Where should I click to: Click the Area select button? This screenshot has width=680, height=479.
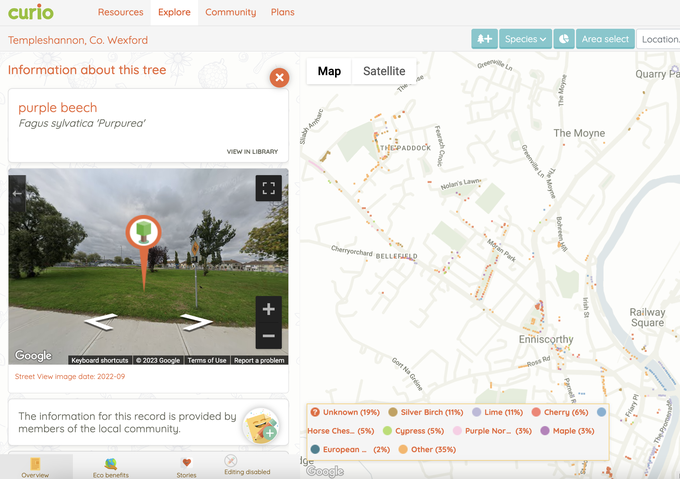pos(605,39)
